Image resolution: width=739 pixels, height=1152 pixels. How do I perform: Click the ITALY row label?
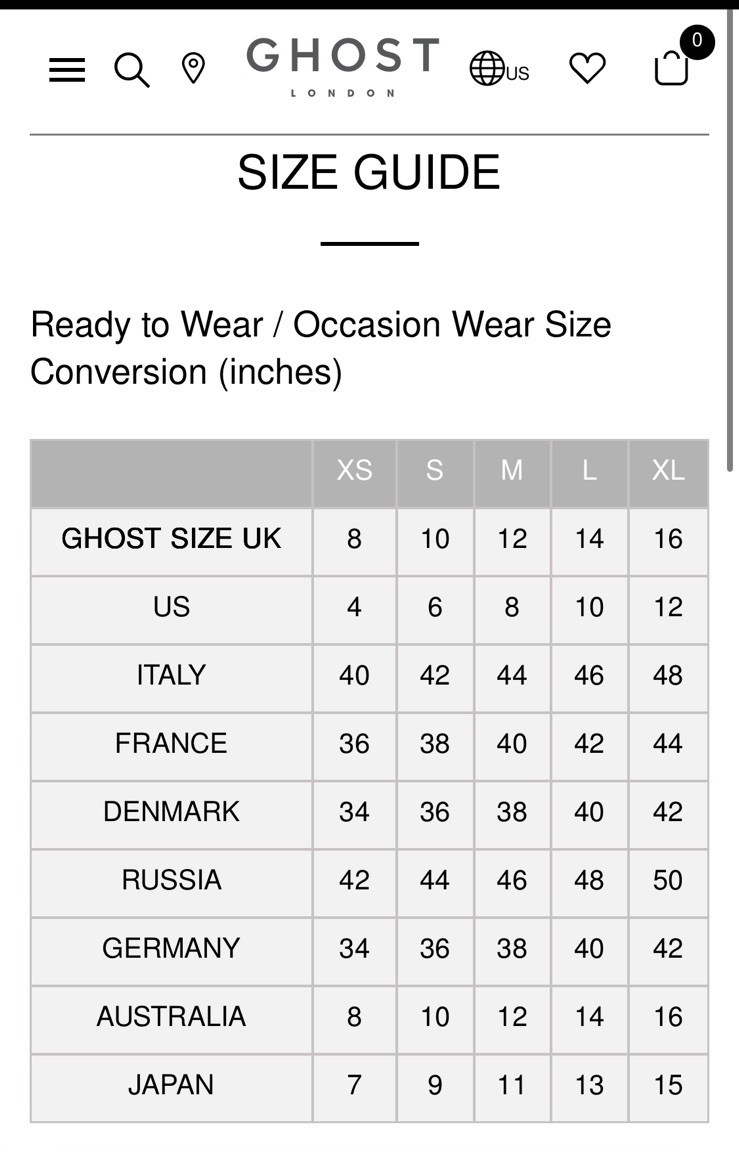pyautogui.click(x=171, y=675)
